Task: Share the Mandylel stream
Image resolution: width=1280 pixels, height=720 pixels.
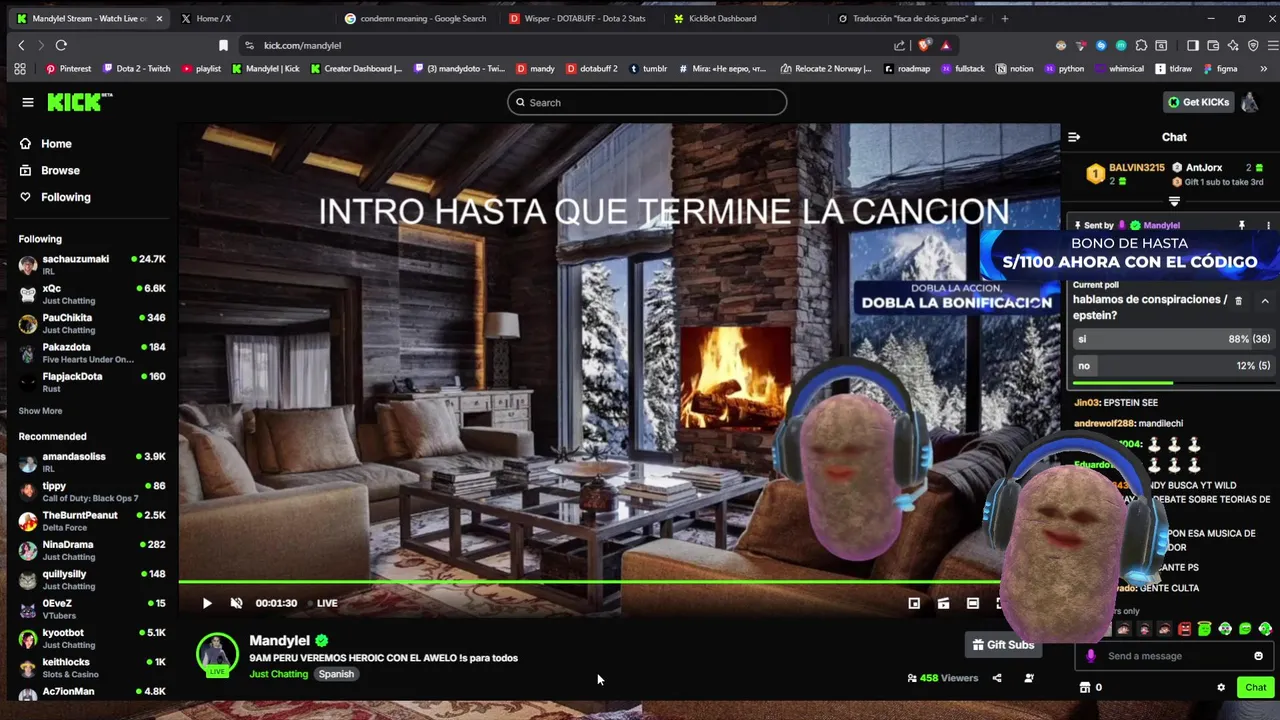Action: [x=997, y=678]
